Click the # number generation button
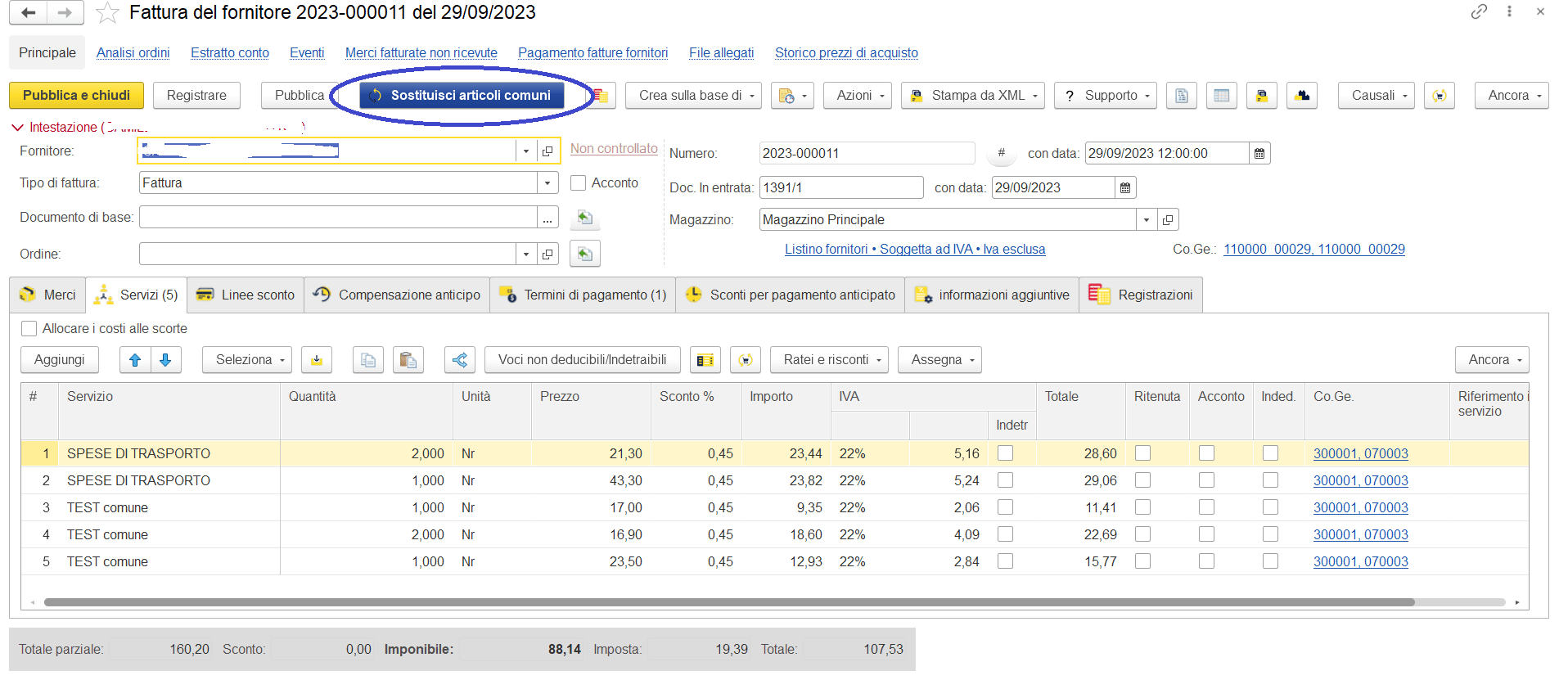The height and width of the screenshot is (680, 1568). 1001,153
